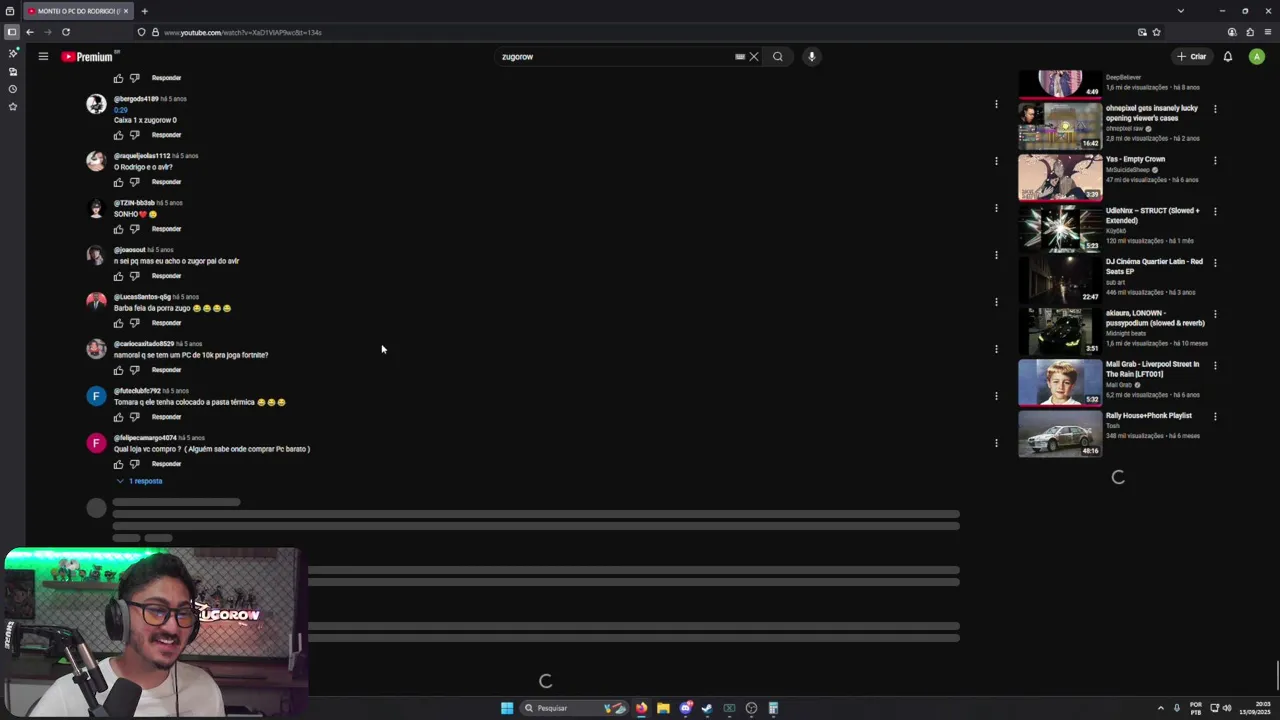Open @LucasSantos-q6g channel name
Screen dimensions: 1280x720
[142, 297]
